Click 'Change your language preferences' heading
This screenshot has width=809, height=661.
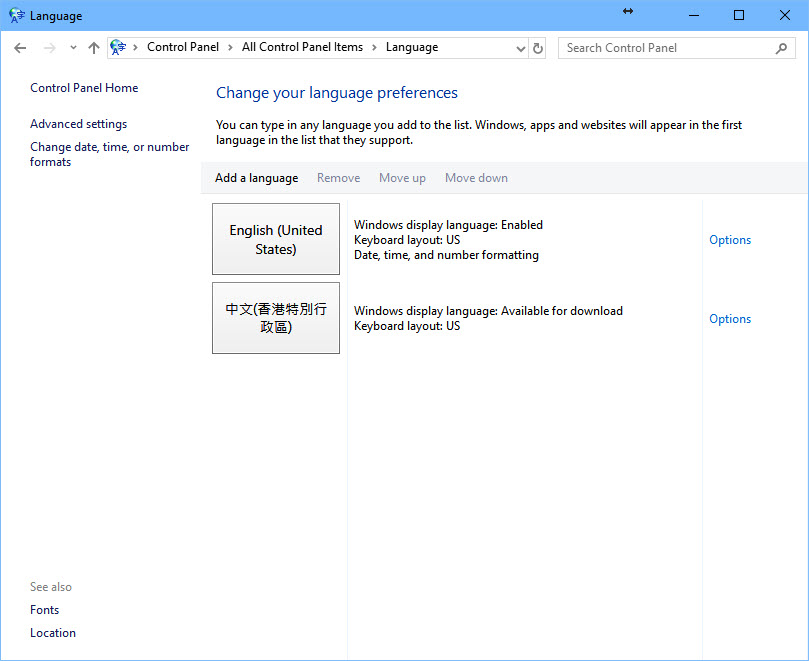point(336,93)
